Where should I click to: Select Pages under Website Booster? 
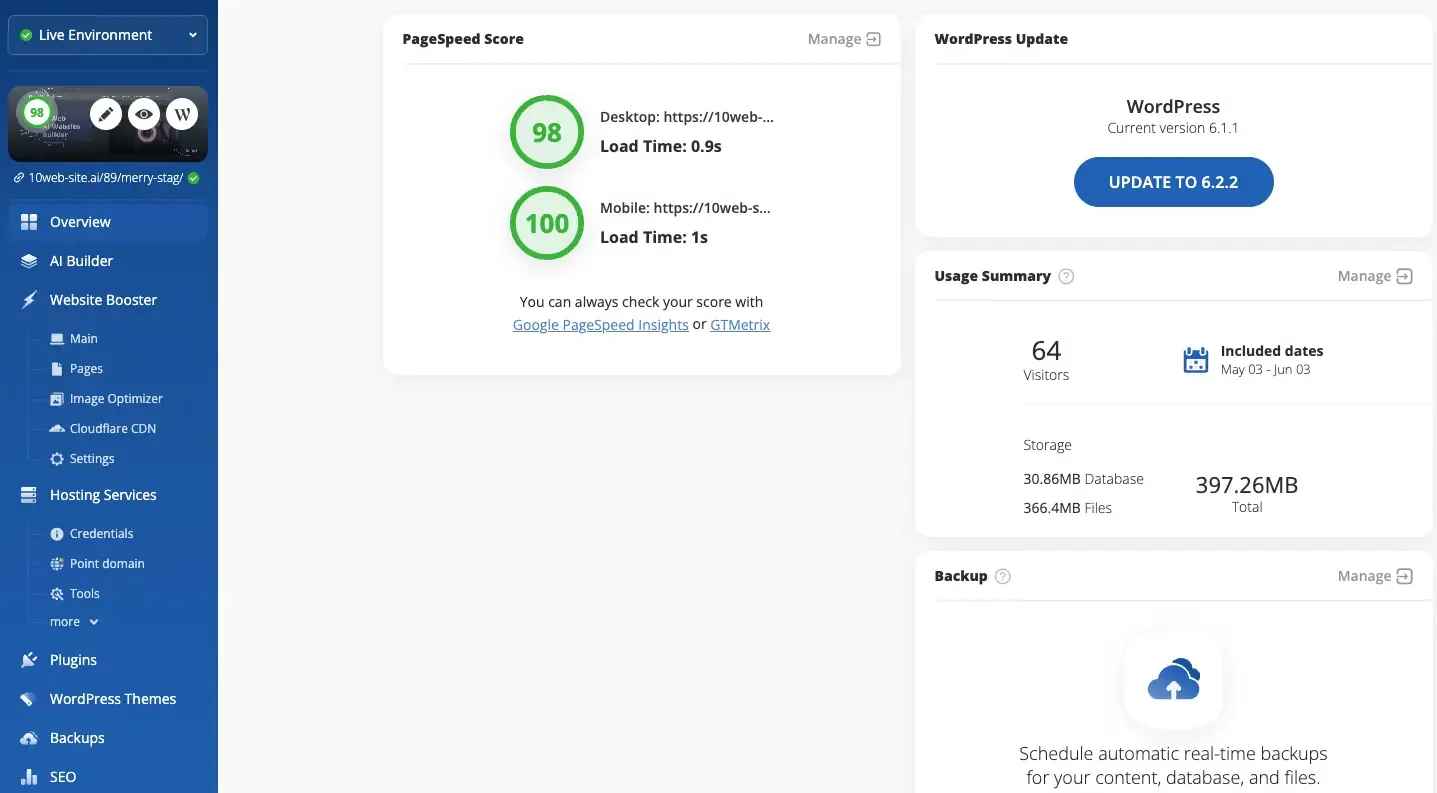(86, 369)
